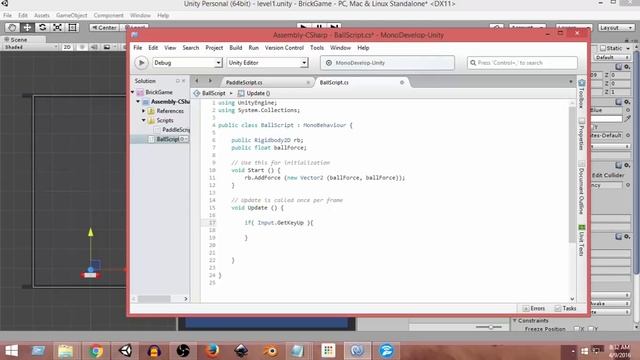The height and width of the screenshot is (360, 640).
Task: Open Blender from the taskbar
Action: 270,351
